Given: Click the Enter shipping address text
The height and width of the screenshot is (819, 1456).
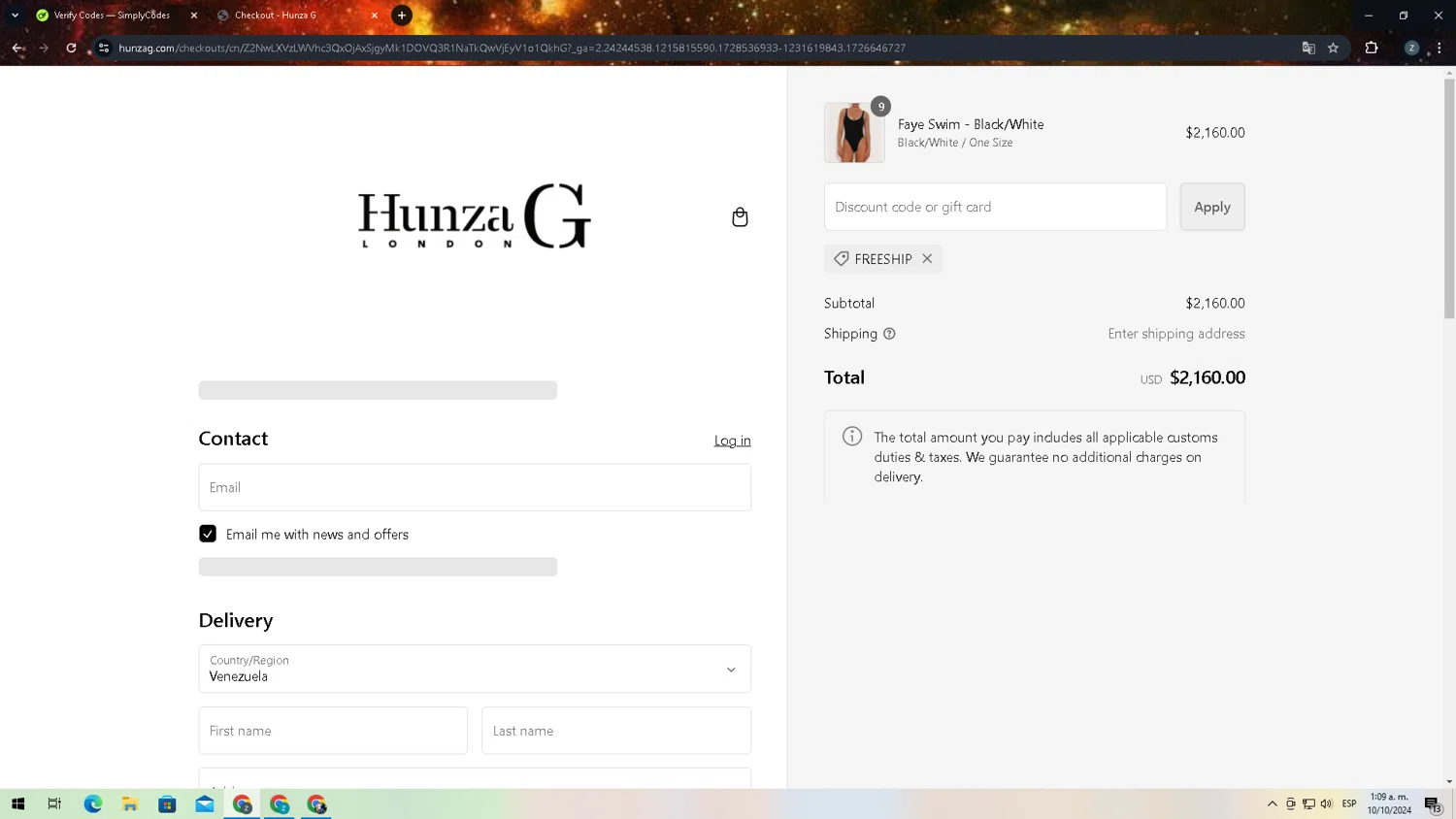Looking at the screenshot, I should (1176, 334).
